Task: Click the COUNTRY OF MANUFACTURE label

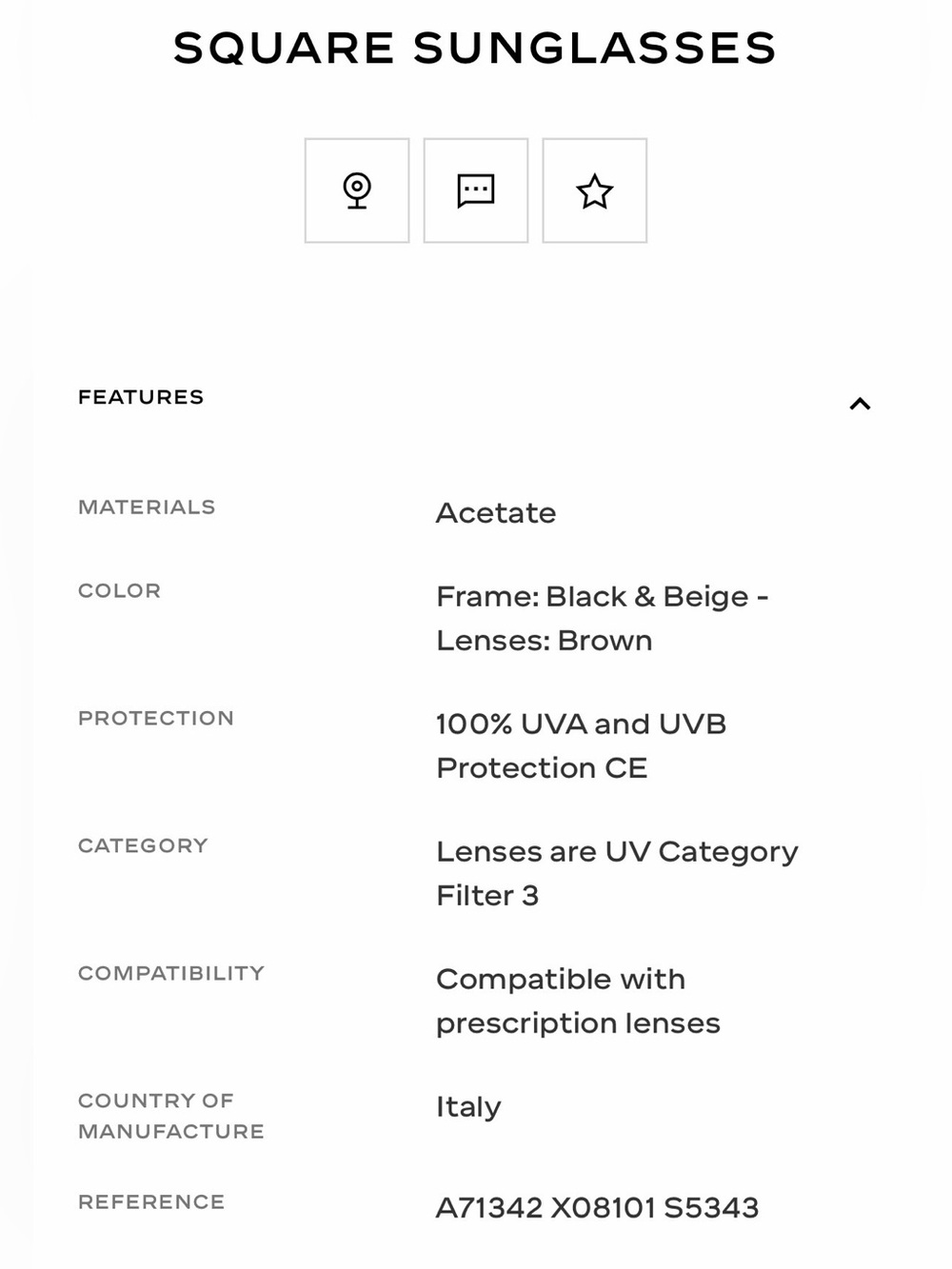Action: pos(171,1116)
